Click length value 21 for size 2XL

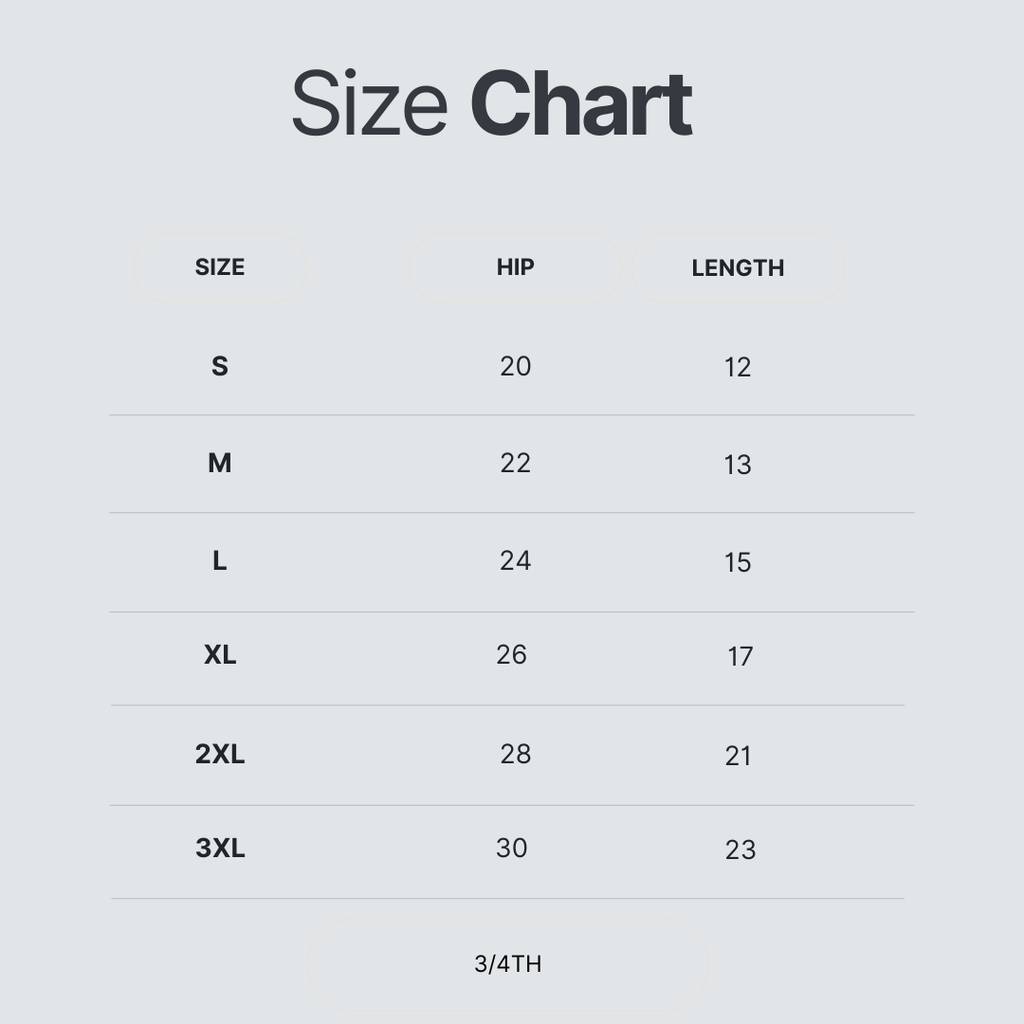738,756
